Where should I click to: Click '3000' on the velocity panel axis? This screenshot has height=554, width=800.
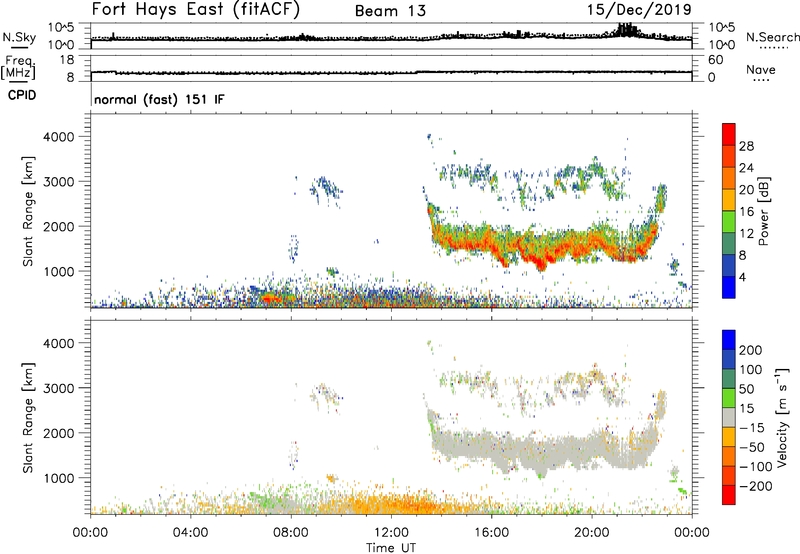click(x=58, y=388)
